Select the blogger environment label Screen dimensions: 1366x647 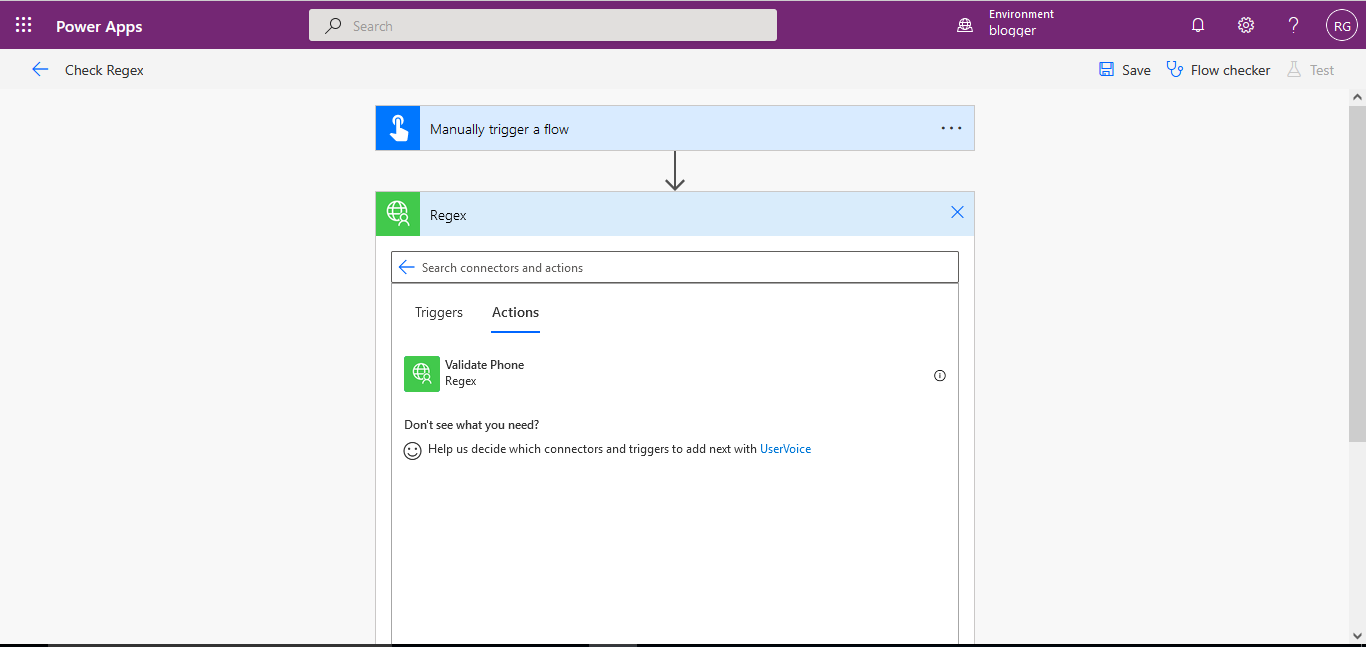[1012, 31]
